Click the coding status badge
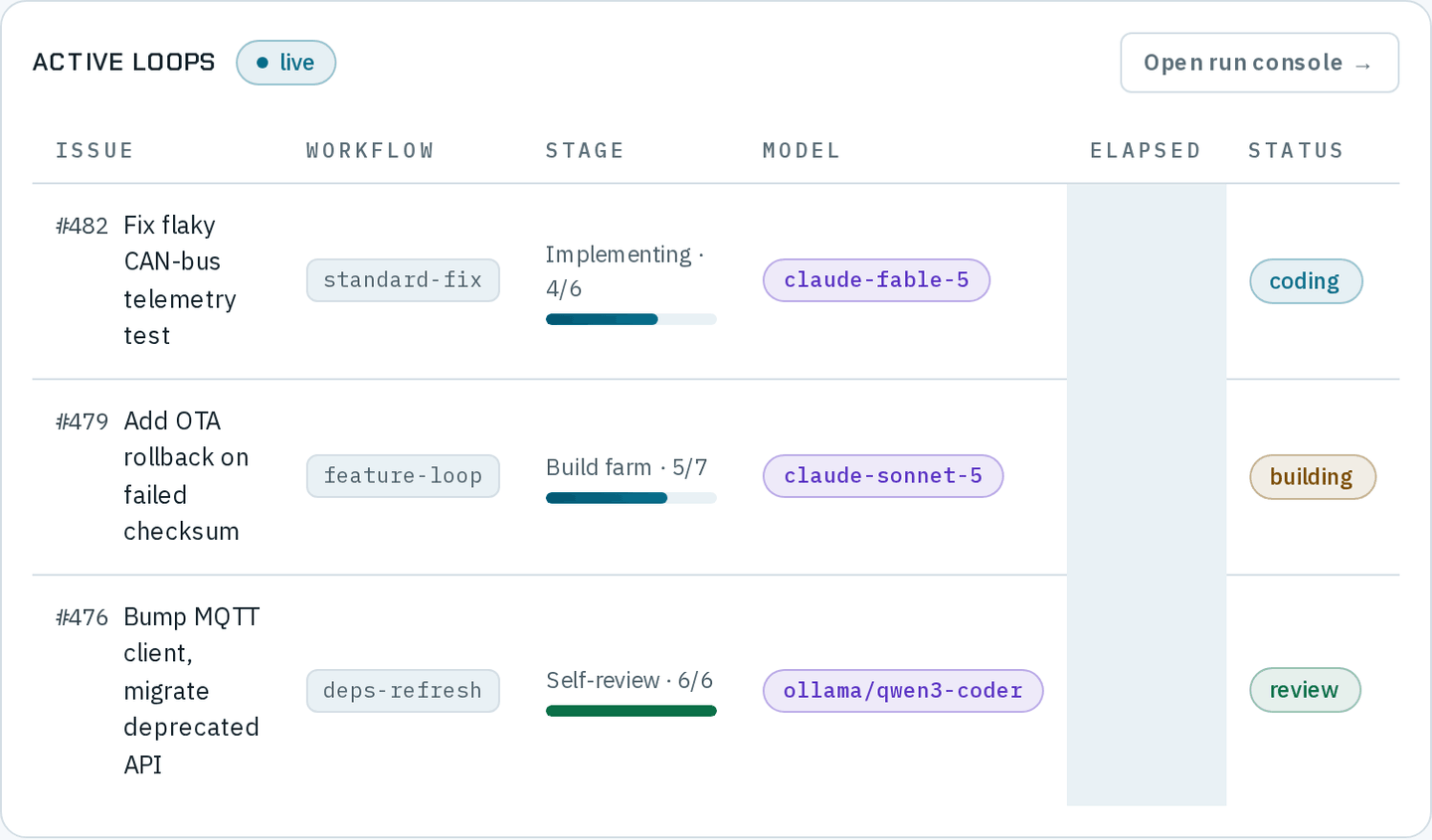The image size is (1432, 840). click(1306, 281)
